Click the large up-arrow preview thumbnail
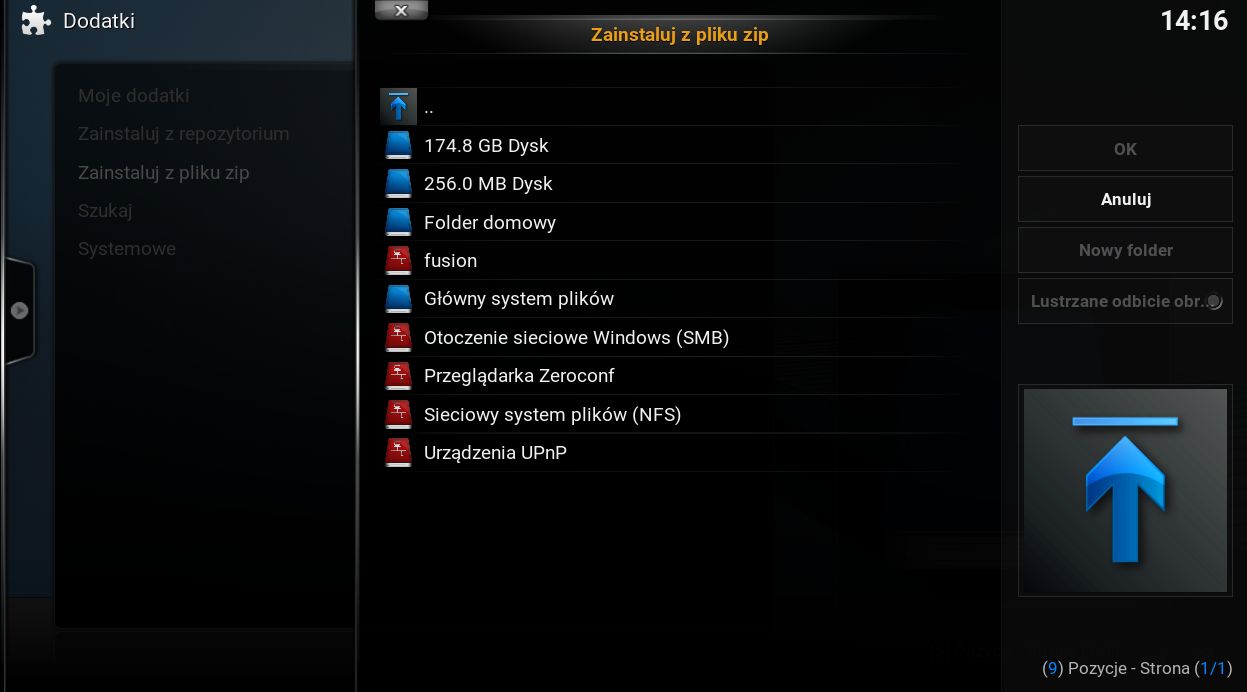This screenshot has height=692, width=1247. click(x=1125, y=490)
